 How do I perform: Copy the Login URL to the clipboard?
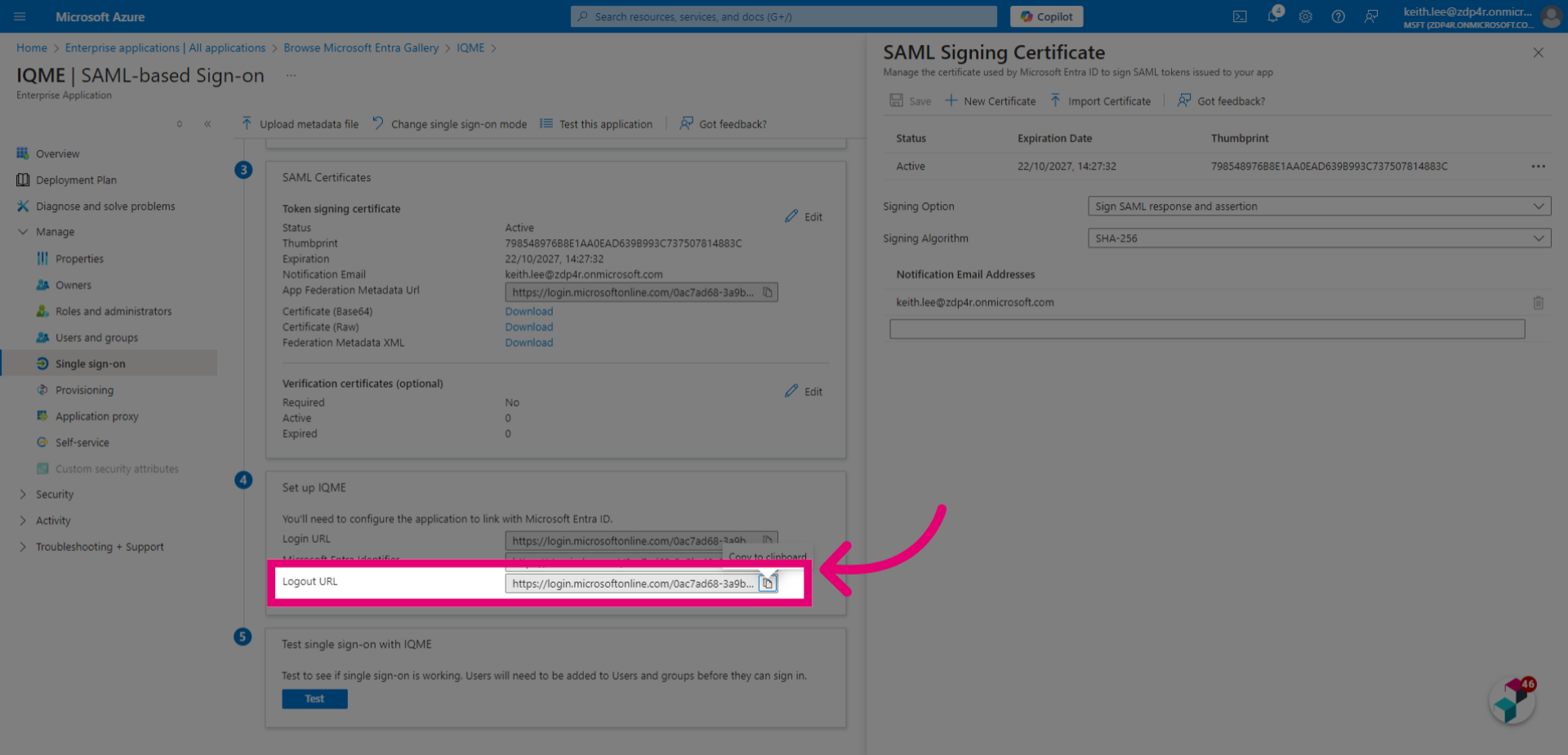(x=768, y=540)
